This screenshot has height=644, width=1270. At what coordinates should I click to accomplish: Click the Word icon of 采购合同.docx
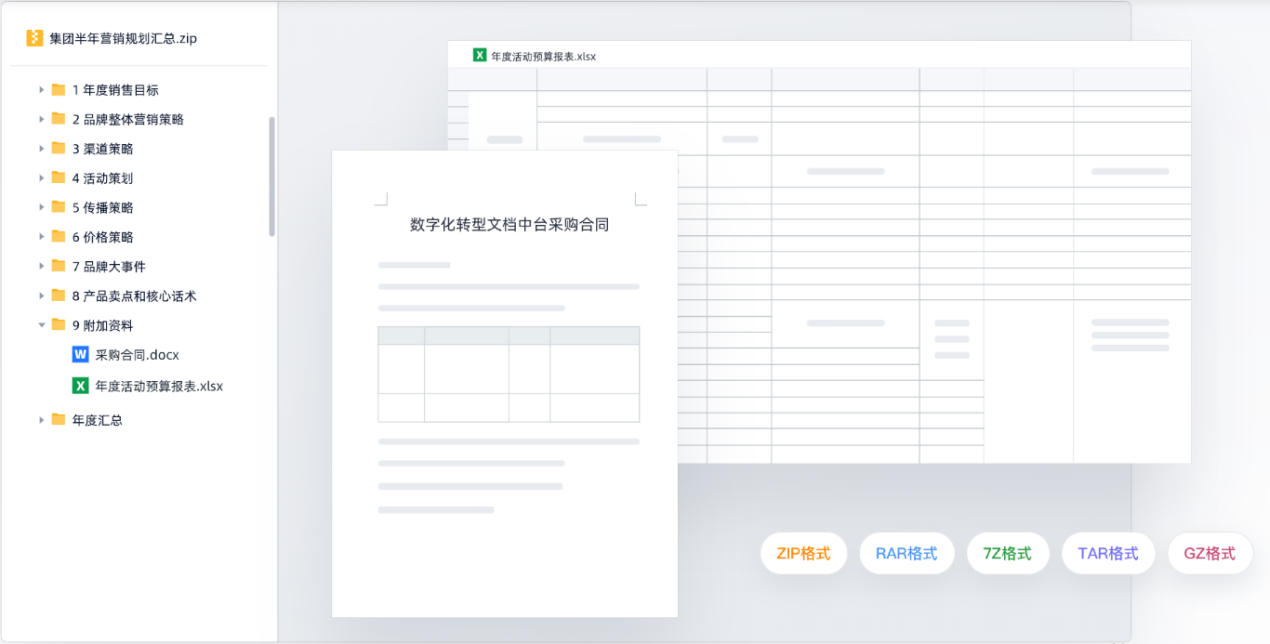point(81,354)
